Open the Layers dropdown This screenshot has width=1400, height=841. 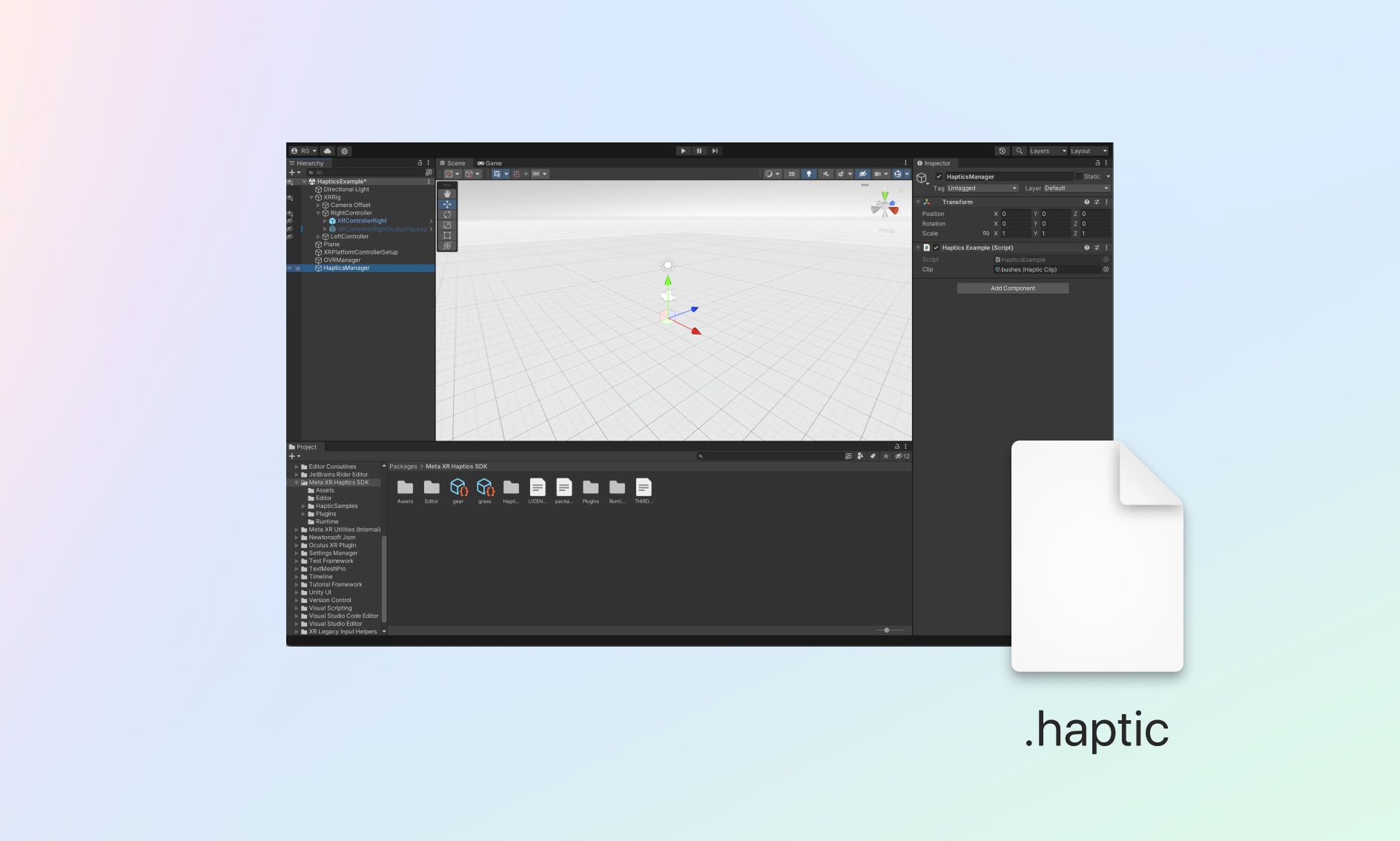pyautogui.click(x=1048, y=151)
